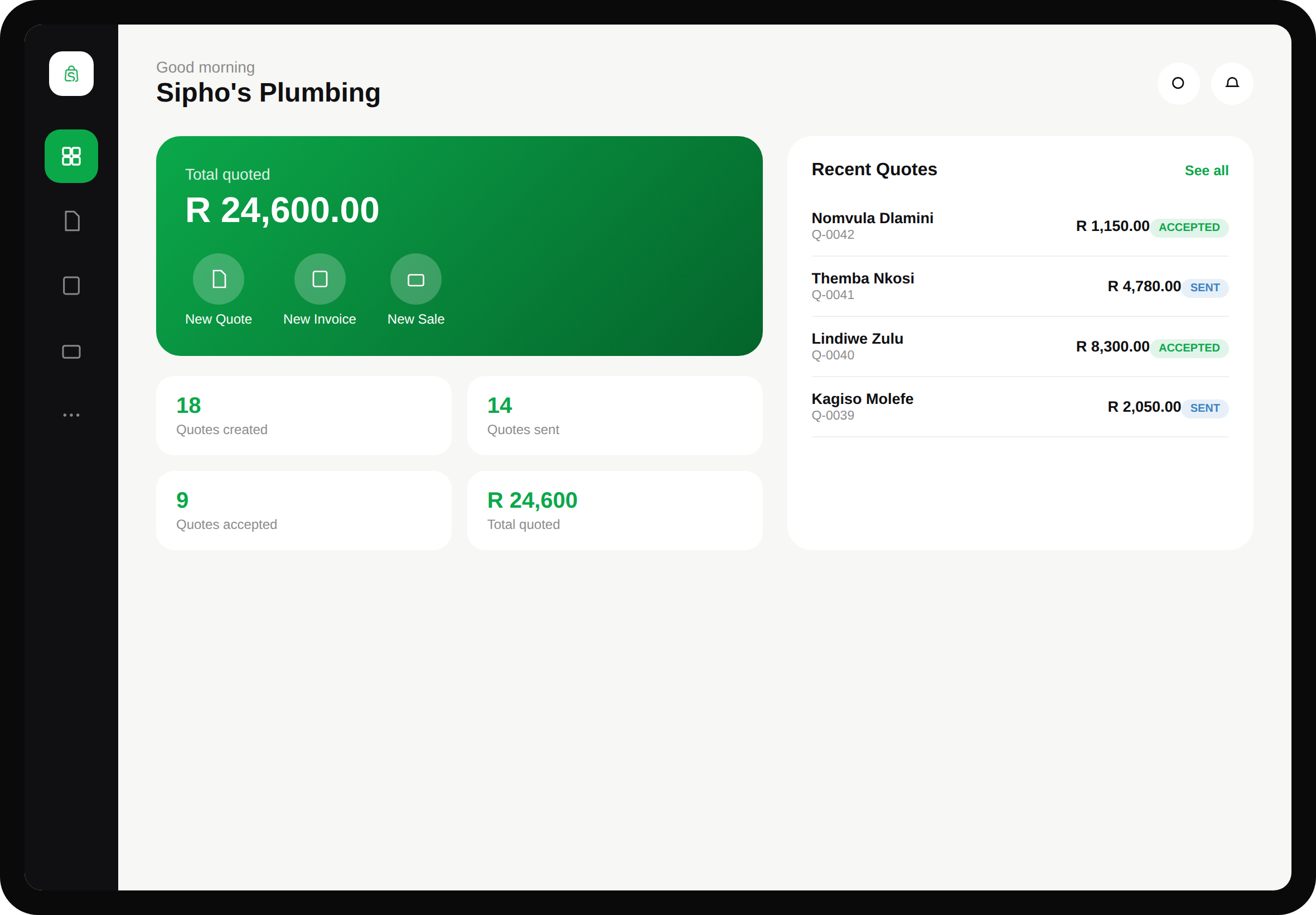Click quote number Q-0039

833,415
